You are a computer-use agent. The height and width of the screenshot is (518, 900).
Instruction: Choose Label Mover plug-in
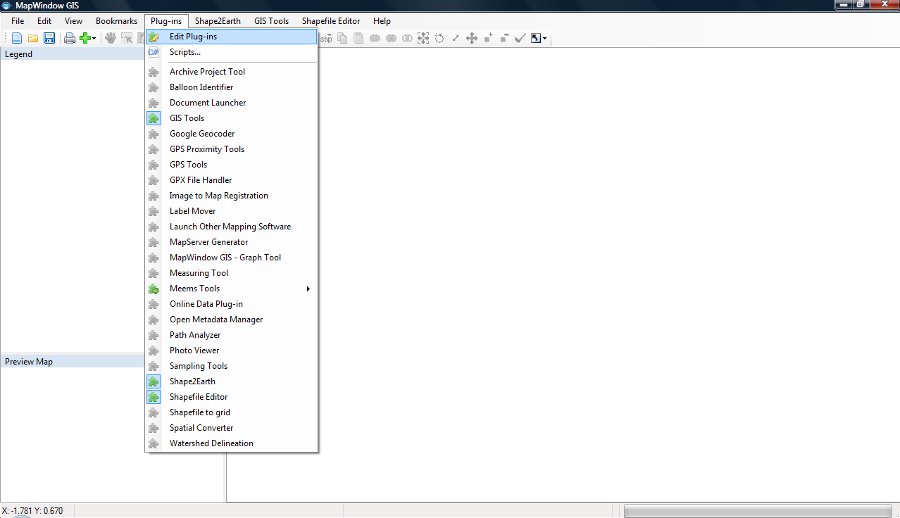click(231, 211)
